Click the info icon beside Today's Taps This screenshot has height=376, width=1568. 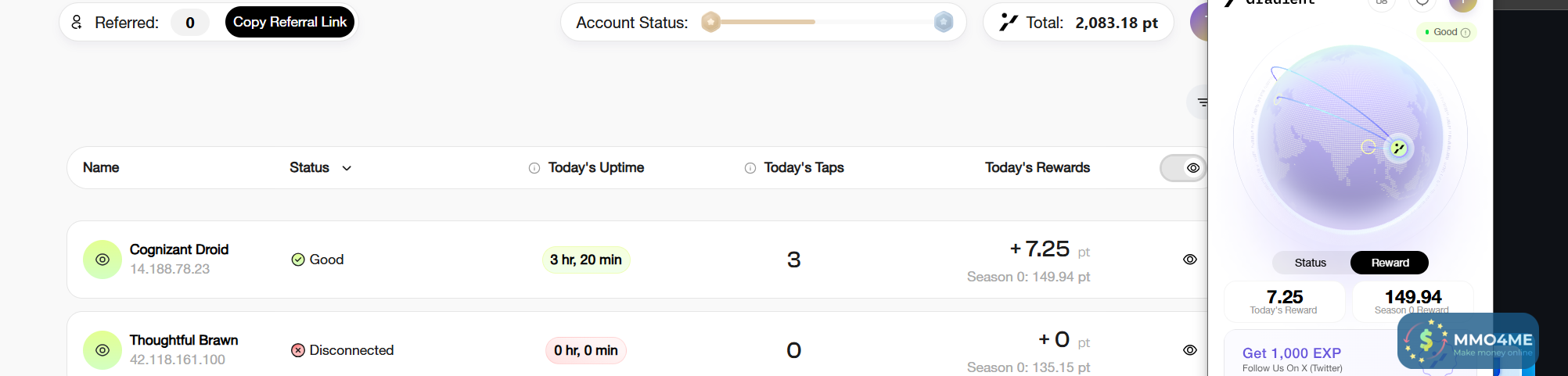[x=750, y=168]
